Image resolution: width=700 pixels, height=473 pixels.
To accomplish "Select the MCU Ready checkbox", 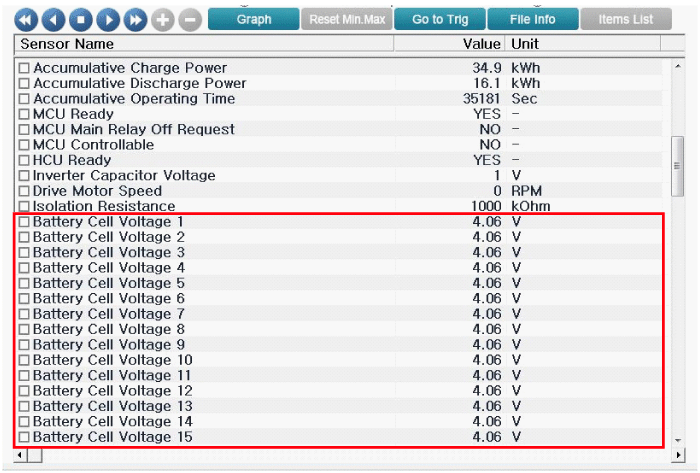I will [x=25, y=115].
